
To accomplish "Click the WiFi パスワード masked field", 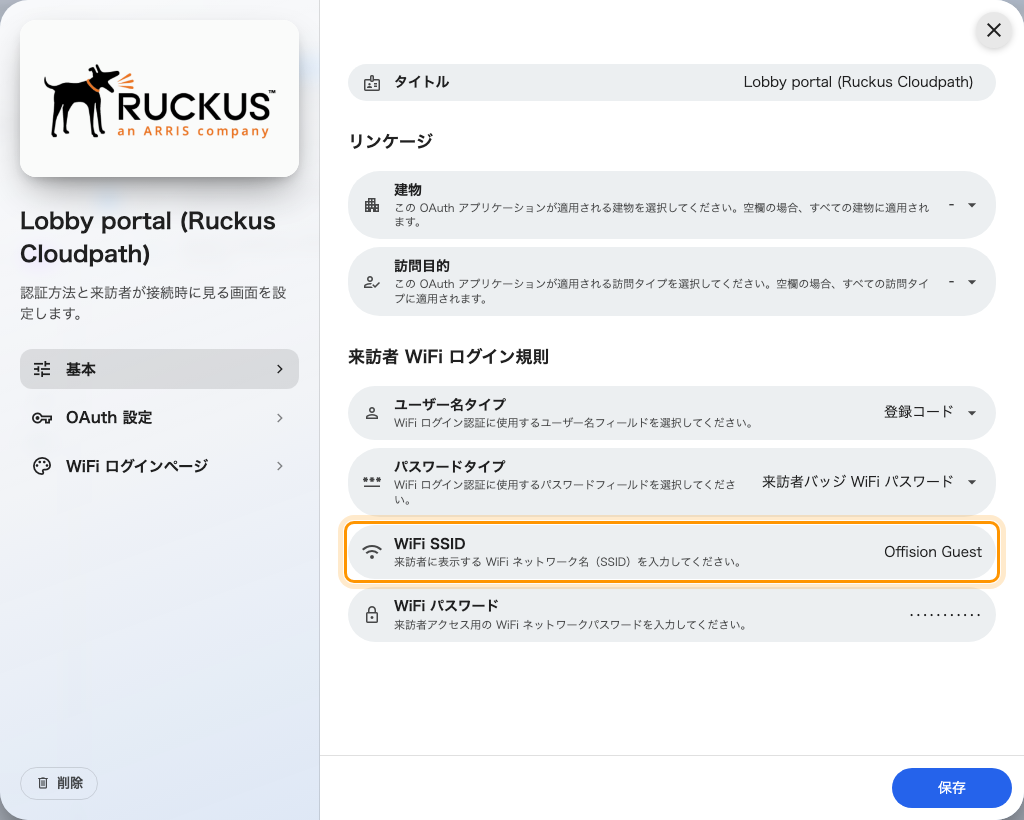I will coord(945,614).
